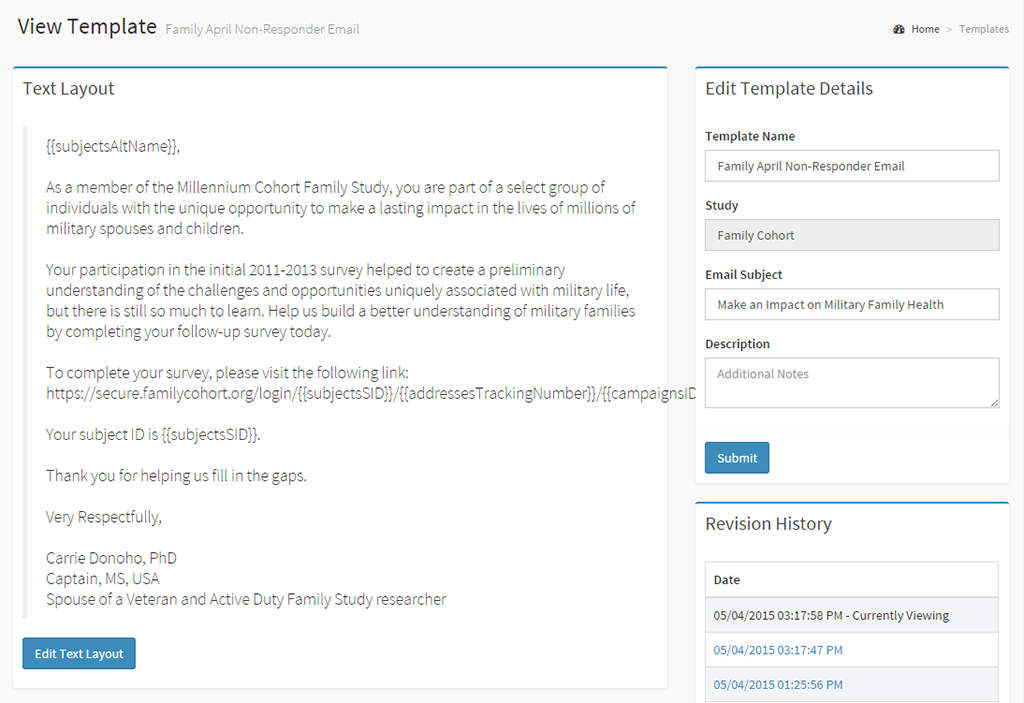Viewport: 1024px width, 703px height.
Task: Click the Study label
Action: tap(722, 205)
